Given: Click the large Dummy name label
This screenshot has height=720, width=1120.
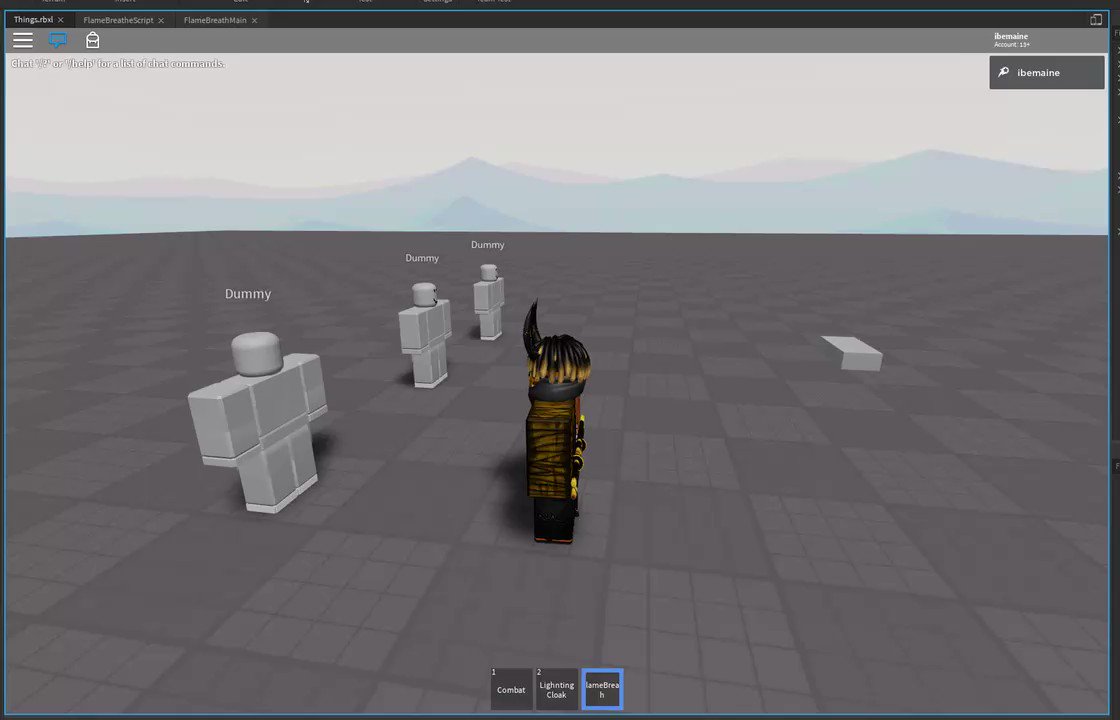Looking at the screenshot, I should [x=248, y=294].
